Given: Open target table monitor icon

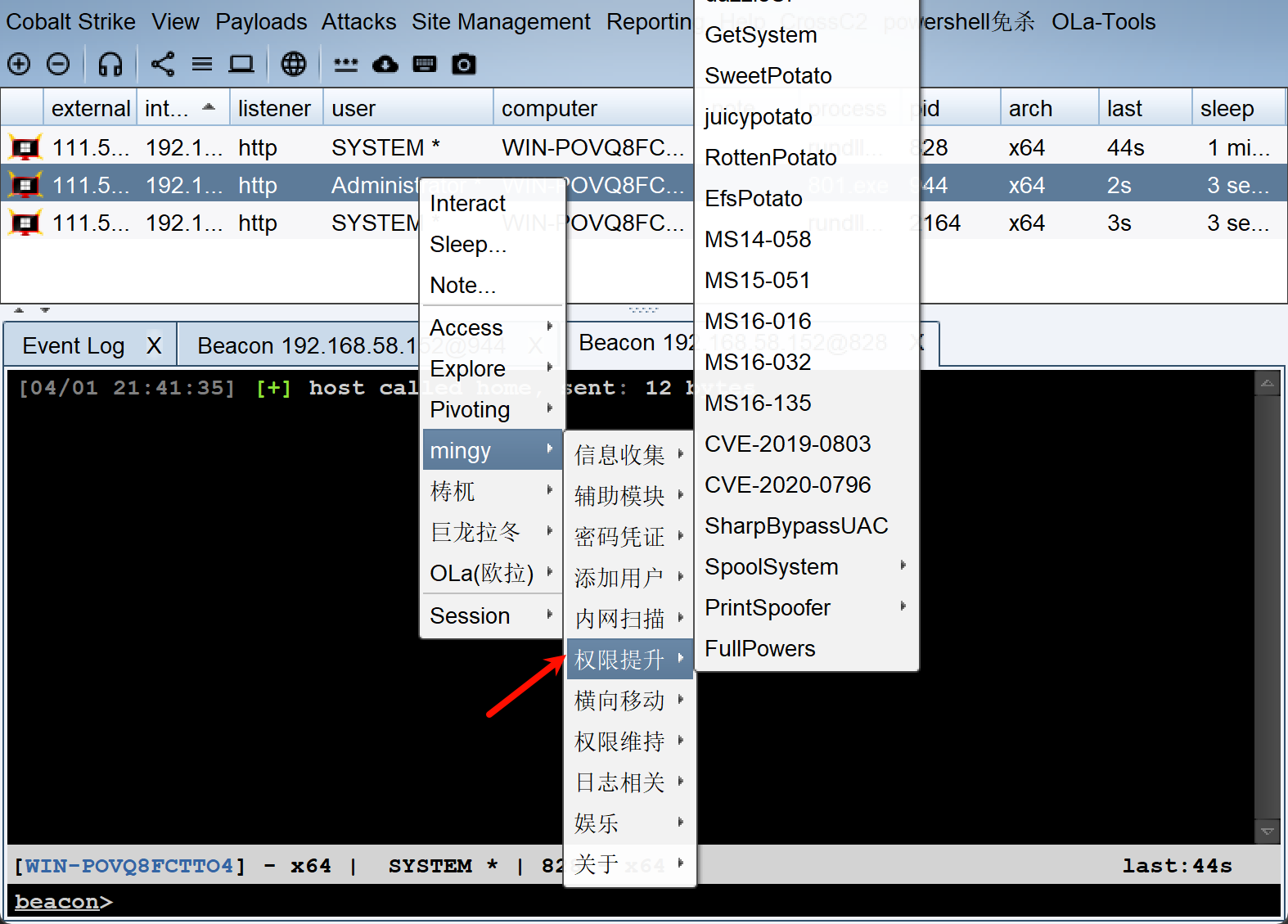Looking at the screenshot, I should coord(241,64).
